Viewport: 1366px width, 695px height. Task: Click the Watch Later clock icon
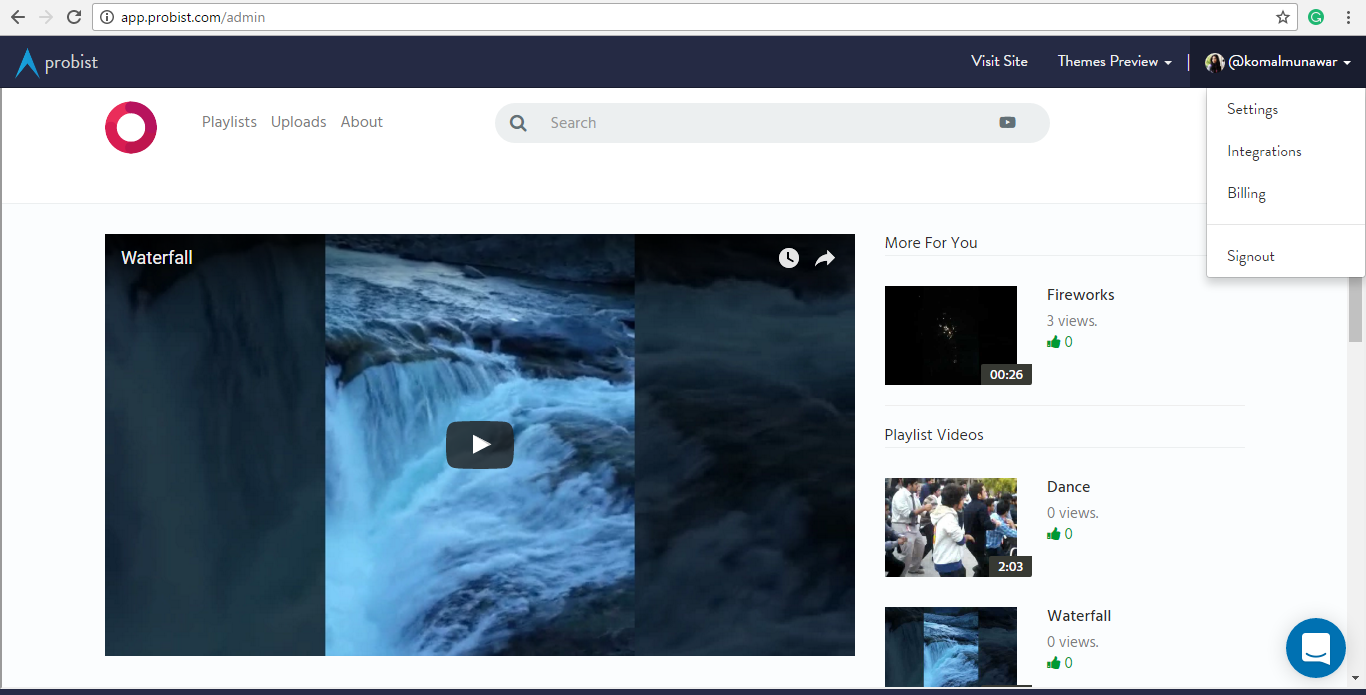(x=789, y=258)
